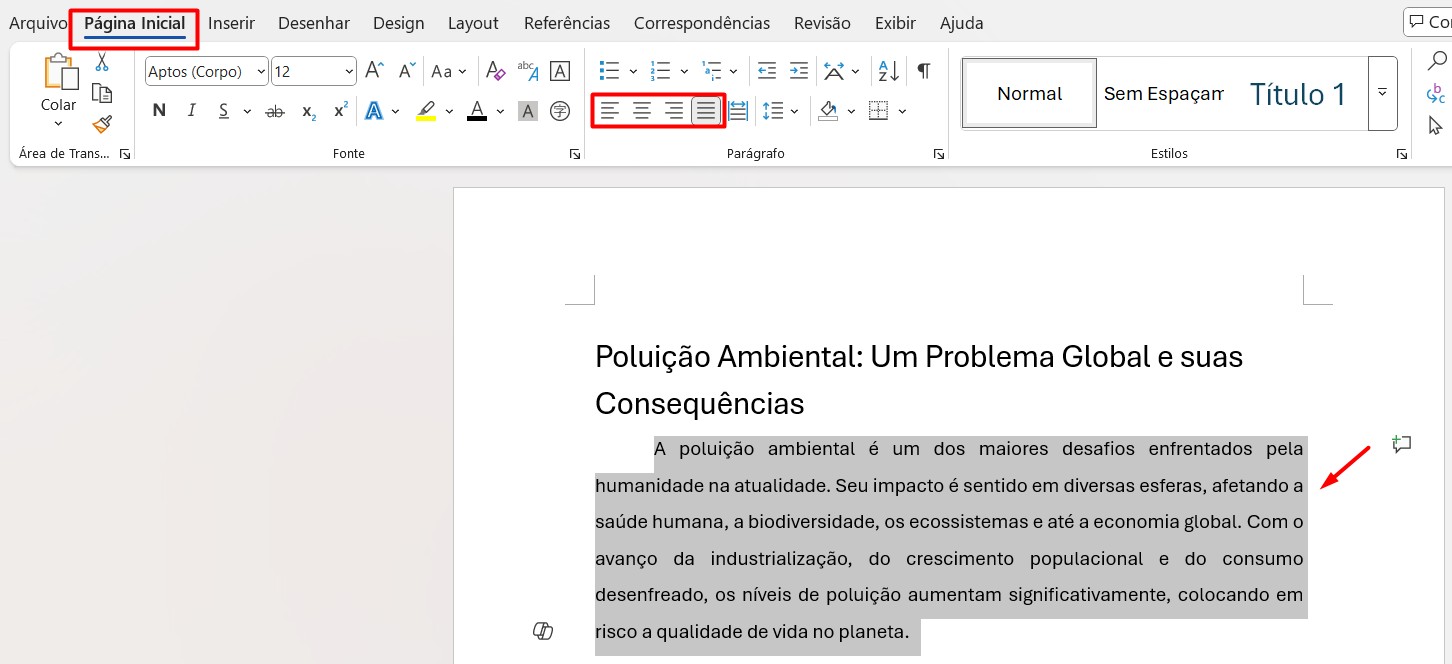Click the Asian layout text direction icon
The height and width of the screenshot is (664, 1452).
(x=834, y=71)
